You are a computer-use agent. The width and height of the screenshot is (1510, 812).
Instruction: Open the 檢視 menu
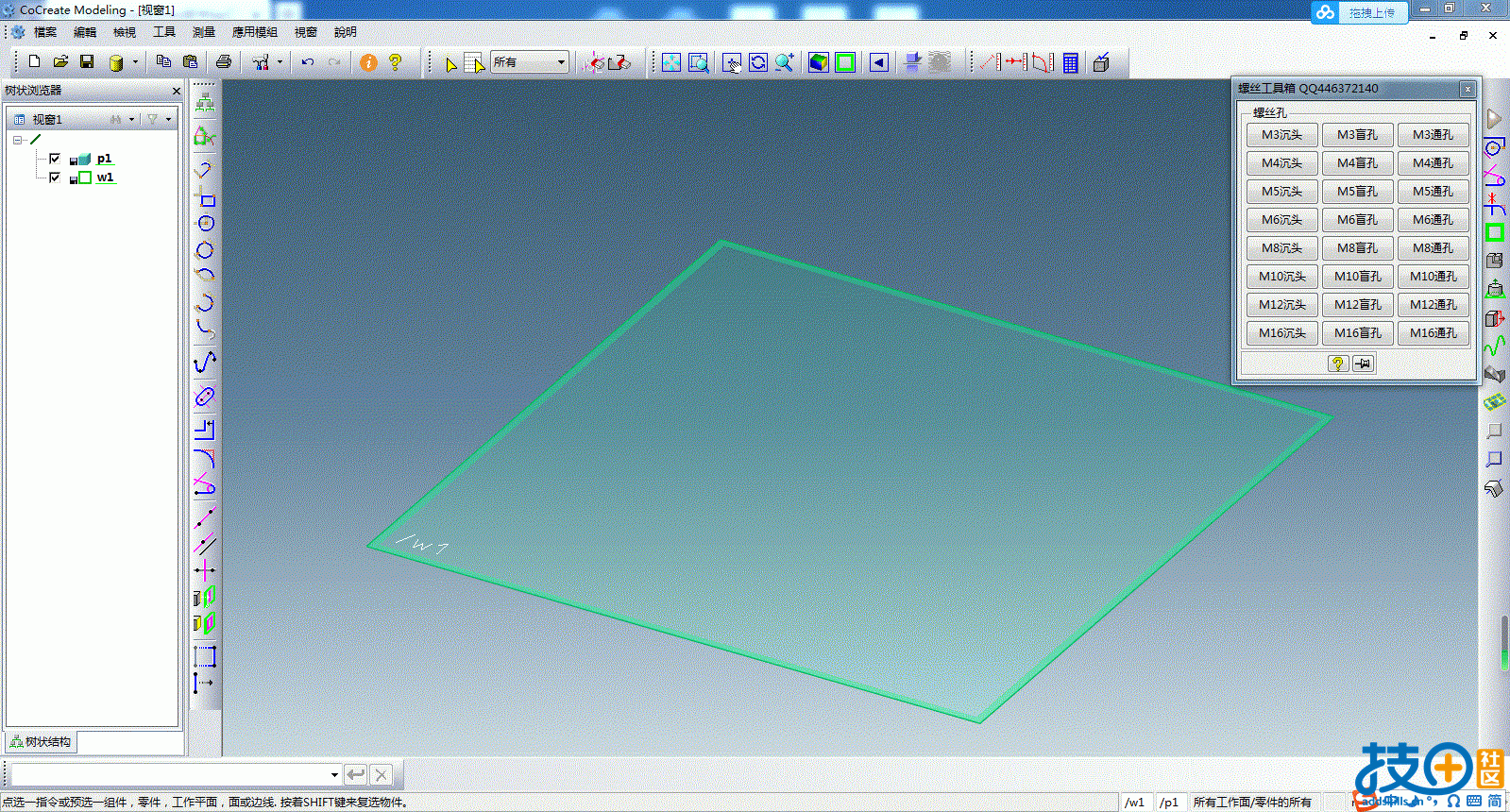pyautogui.click(x=125, y=32)
